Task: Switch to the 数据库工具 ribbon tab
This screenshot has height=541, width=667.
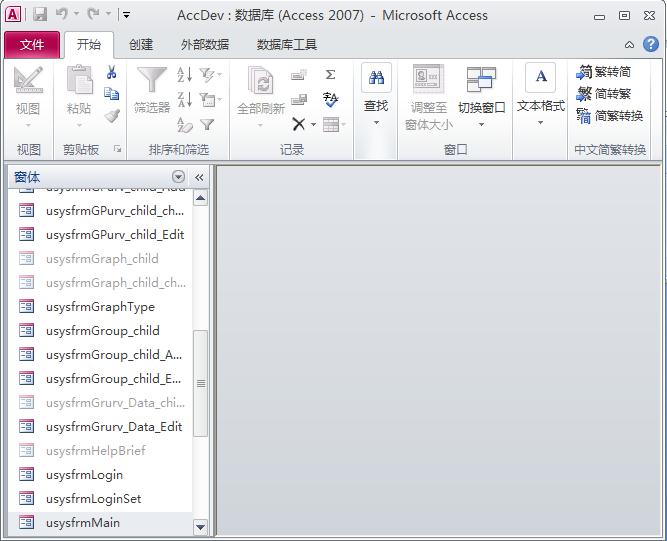Action: pyautogui.click(x=286, y=44)
